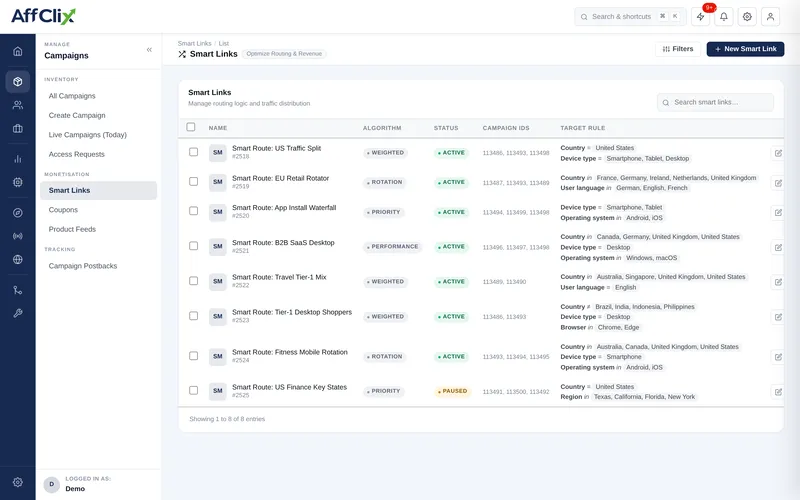Click the PAUSED status badge
This screenshot has width=800, height=500.
point(452,391)
